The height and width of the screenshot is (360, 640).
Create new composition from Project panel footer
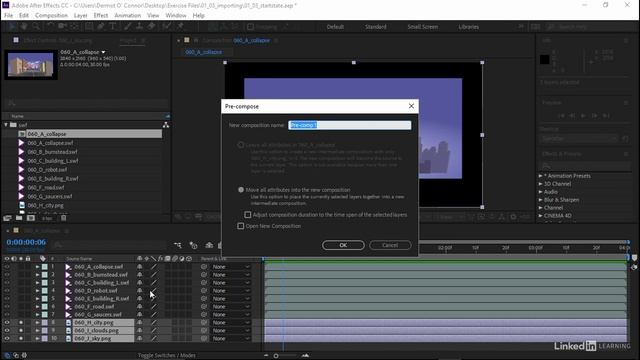(x=31, y=218)
